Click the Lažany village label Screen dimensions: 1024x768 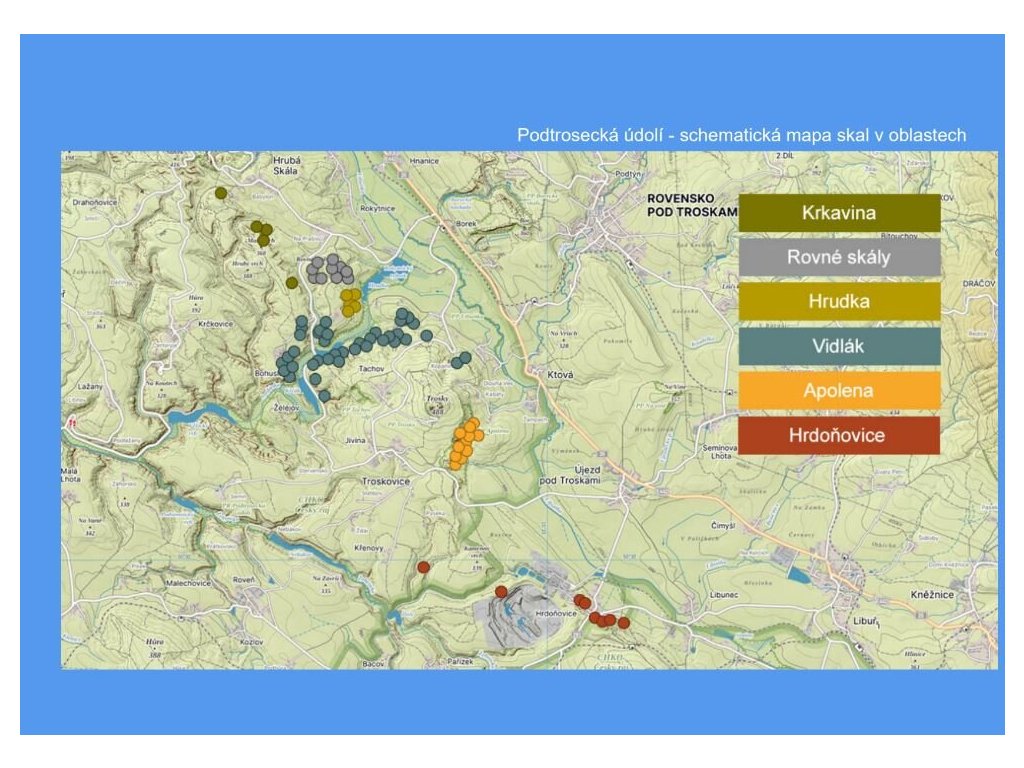tap(90, 387)
